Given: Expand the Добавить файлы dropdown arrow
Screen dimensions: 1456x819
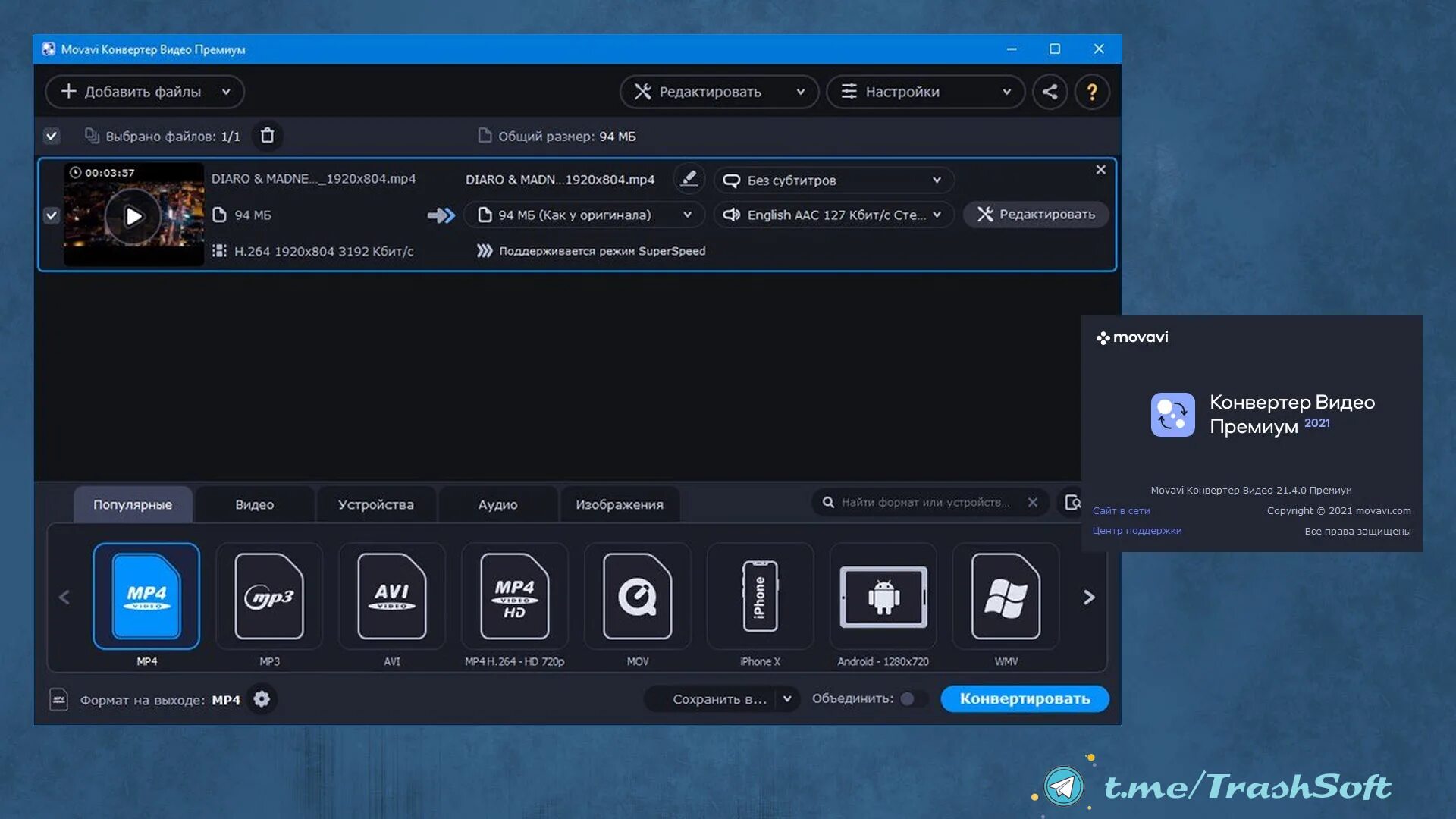Looking at the screenshot, I should [226, 92].
